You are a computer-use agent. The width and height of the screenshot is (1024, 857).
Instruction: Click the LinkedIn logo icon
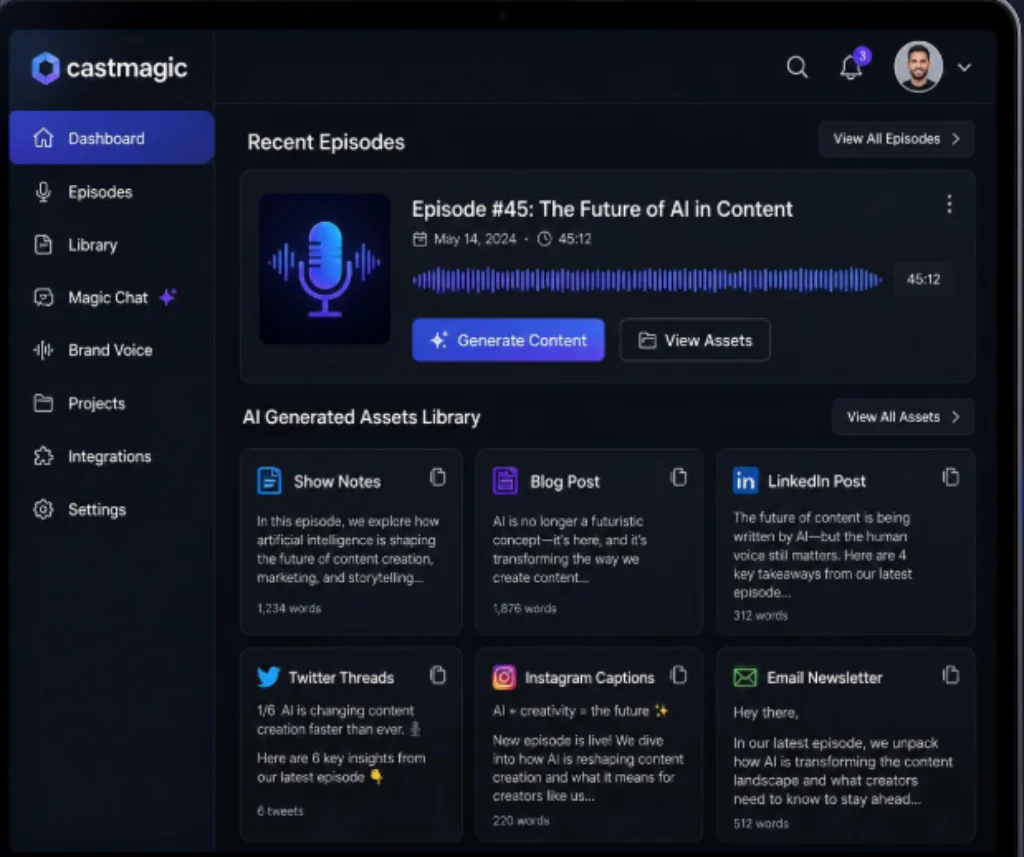[745, 481]
